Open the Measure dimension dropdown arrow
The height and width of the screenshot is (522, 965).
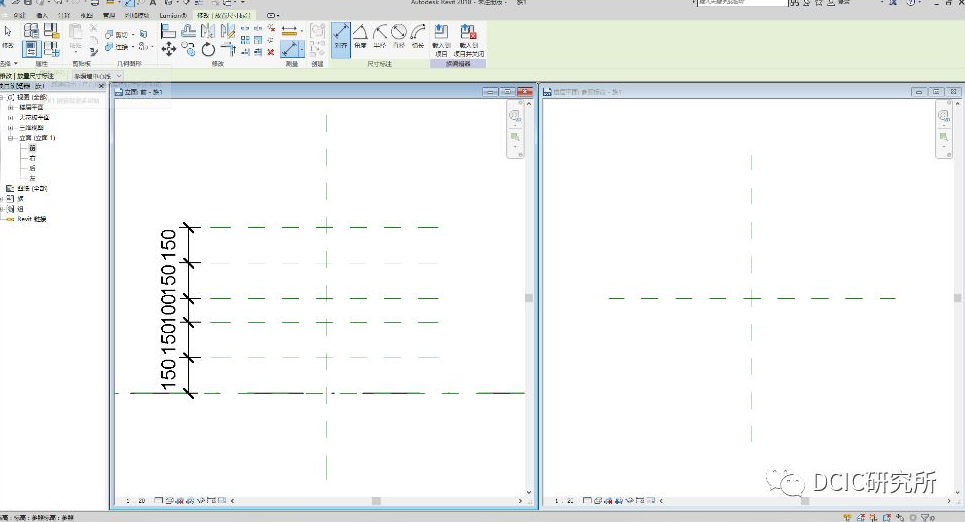pyautogui.click(x=302, y=49)
